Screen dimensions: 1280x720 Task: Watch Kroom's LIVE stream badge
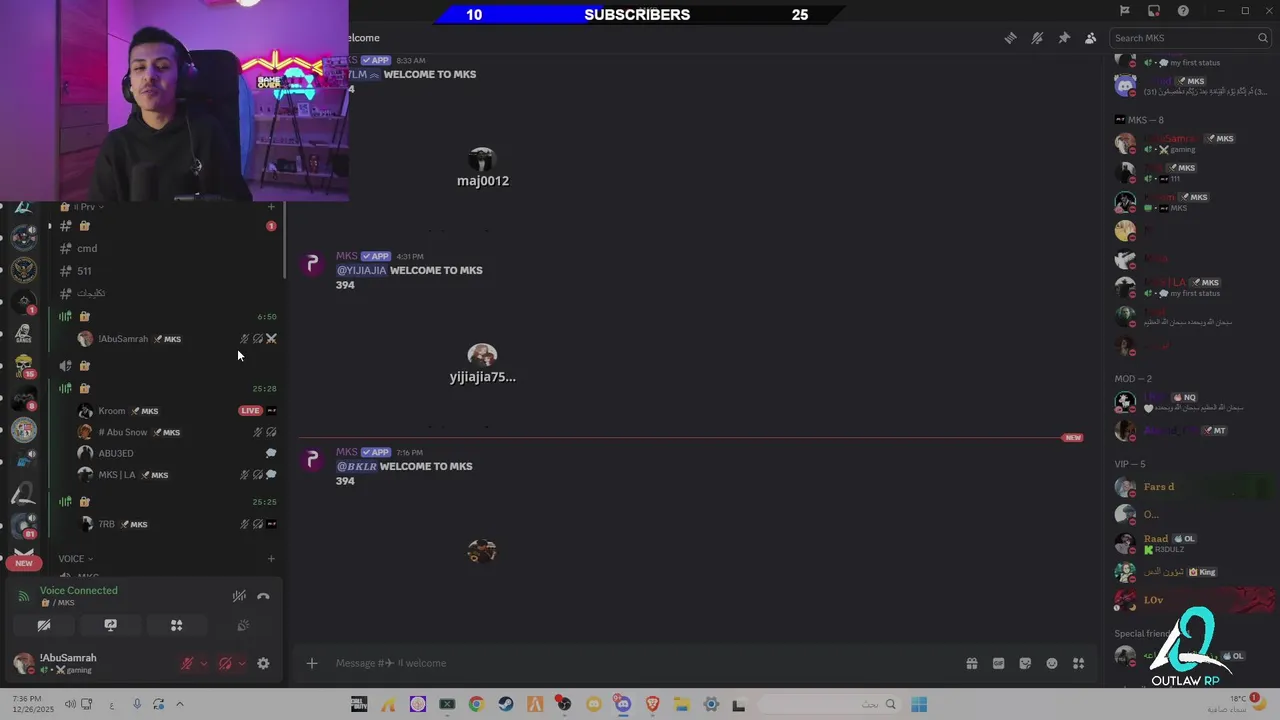tap(250, 411)
